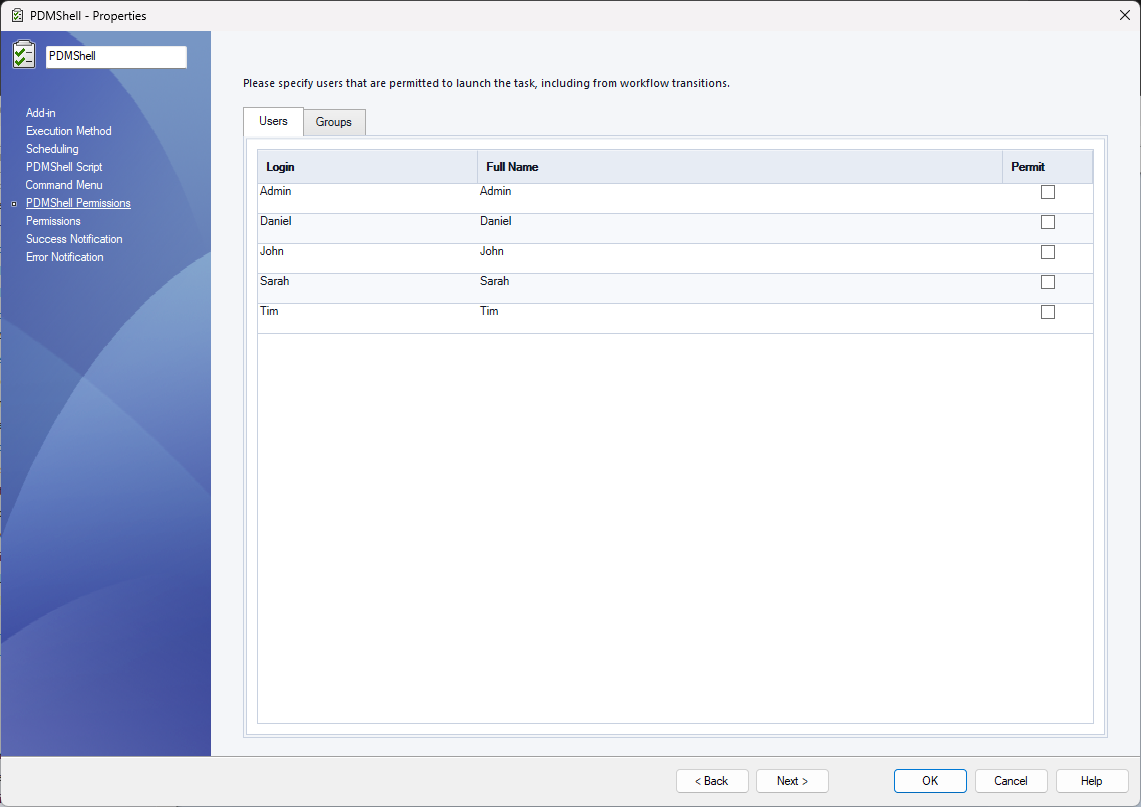Click the Sarah login cell
Viewport: 1141px width, 807px height.
click(x=367, y=288)
